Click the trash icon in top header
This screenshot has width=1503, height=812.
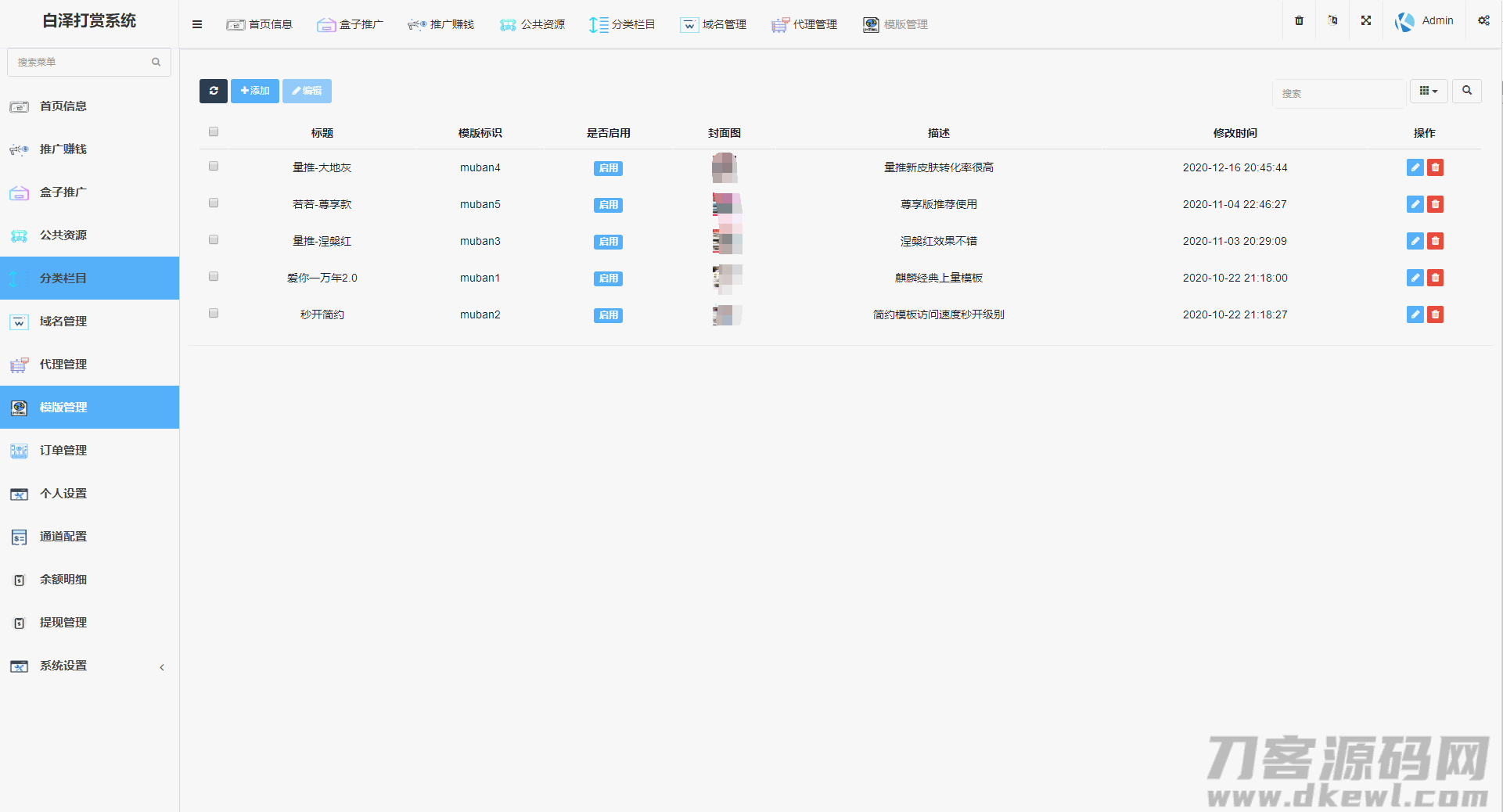(1299, 21)
